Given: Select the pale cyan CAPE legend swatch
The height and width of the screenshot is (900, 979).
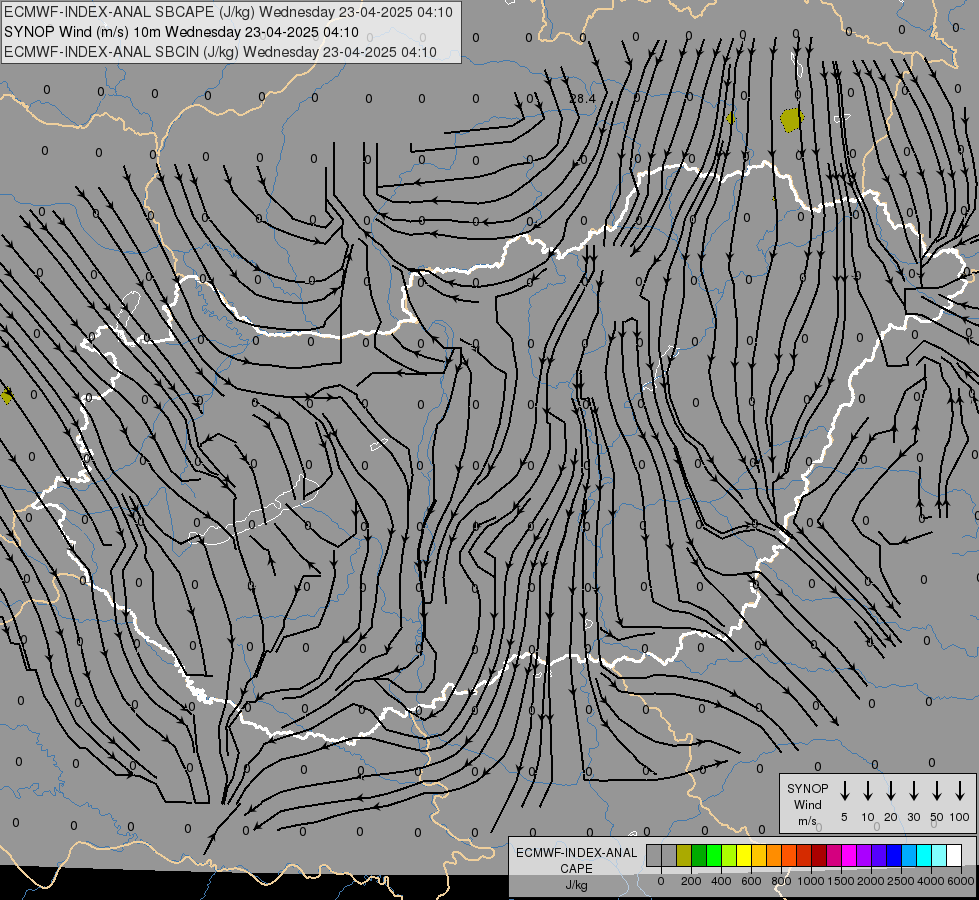Looking at the screenshot, I should coord(940,855).
